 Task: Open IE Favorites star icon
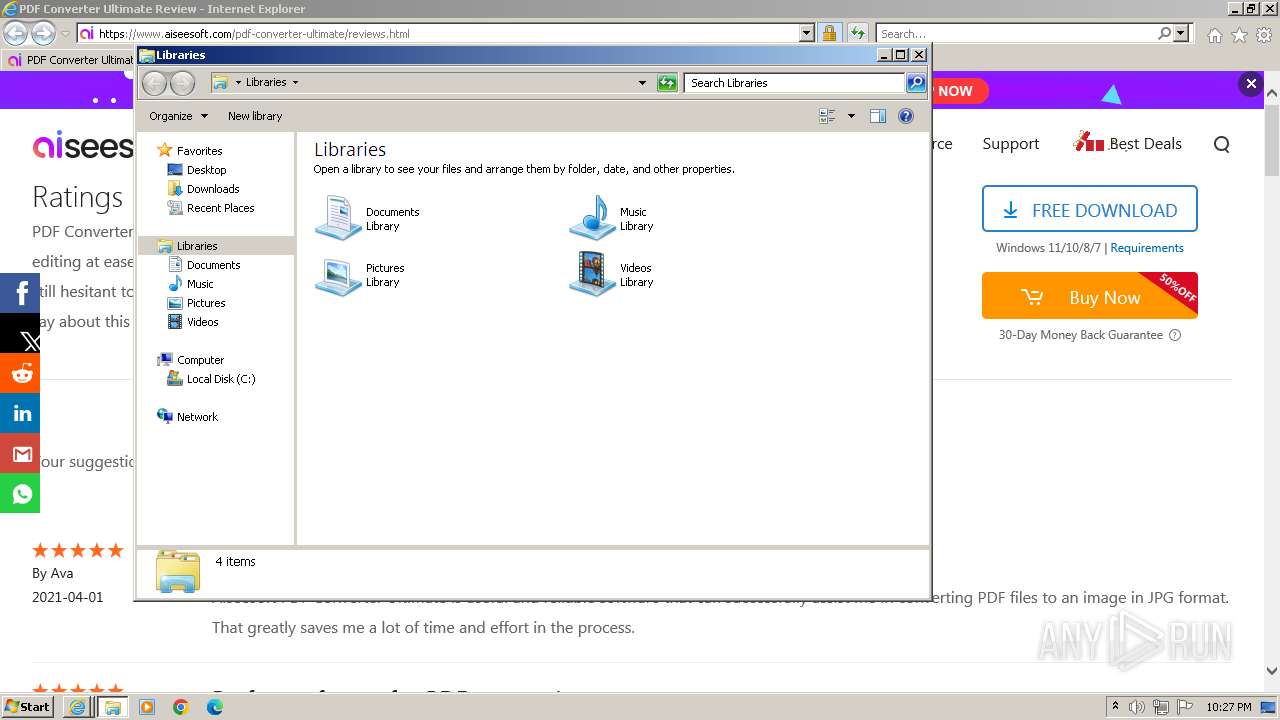[1239, 35]
